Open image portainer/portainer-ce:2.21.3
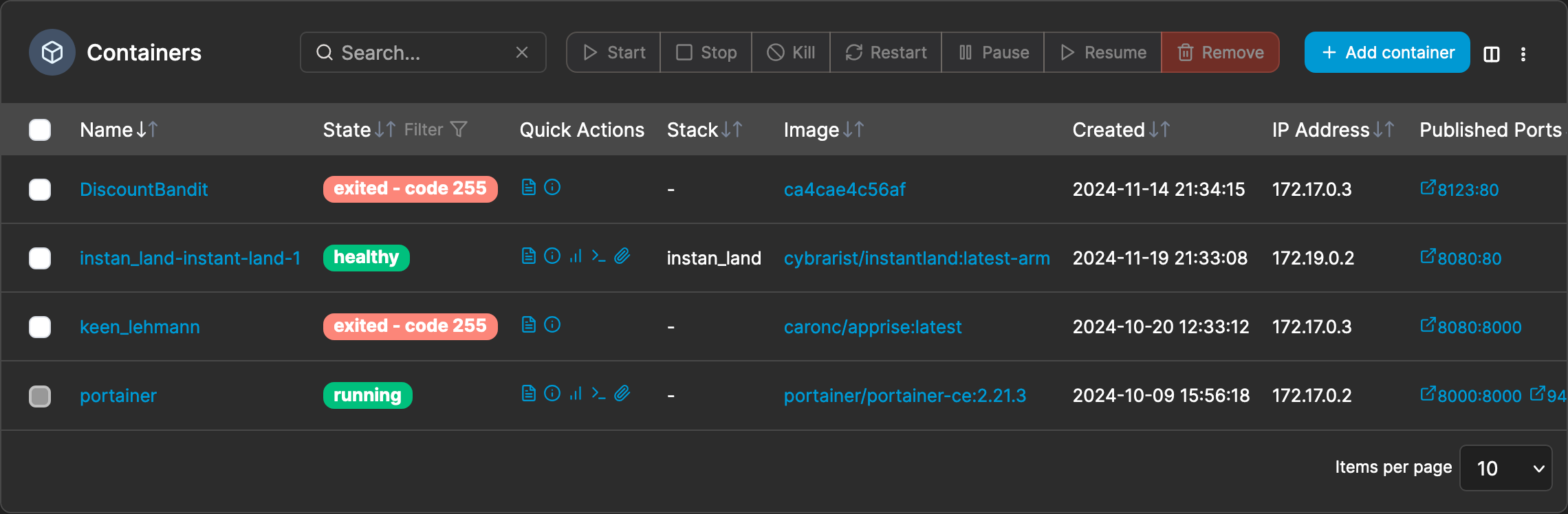The height and width of the screenshot is (514, 1568). tap(905, 396)
